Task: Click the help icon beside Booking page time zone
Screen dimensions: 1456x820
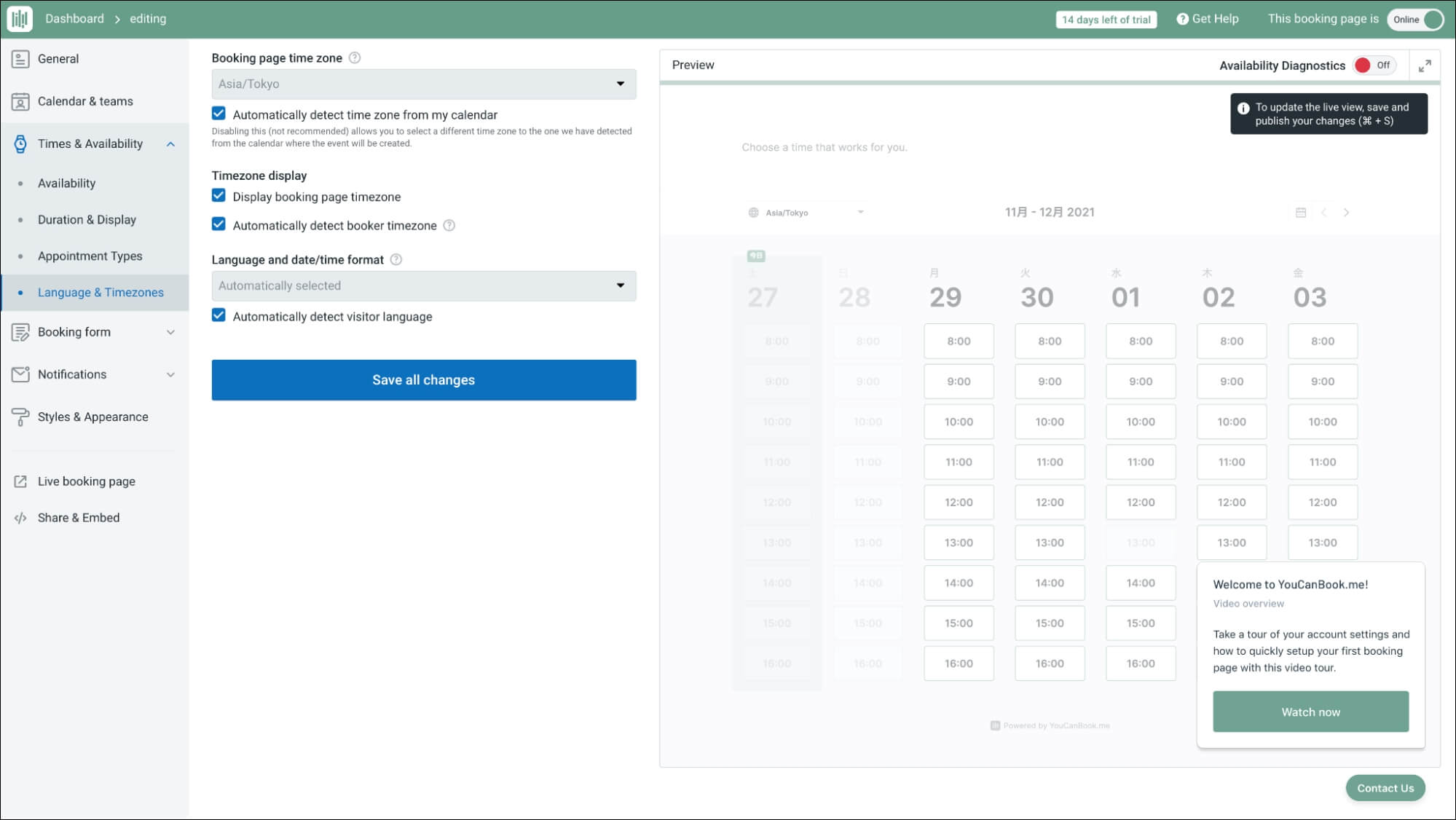Action: (355, 58)
